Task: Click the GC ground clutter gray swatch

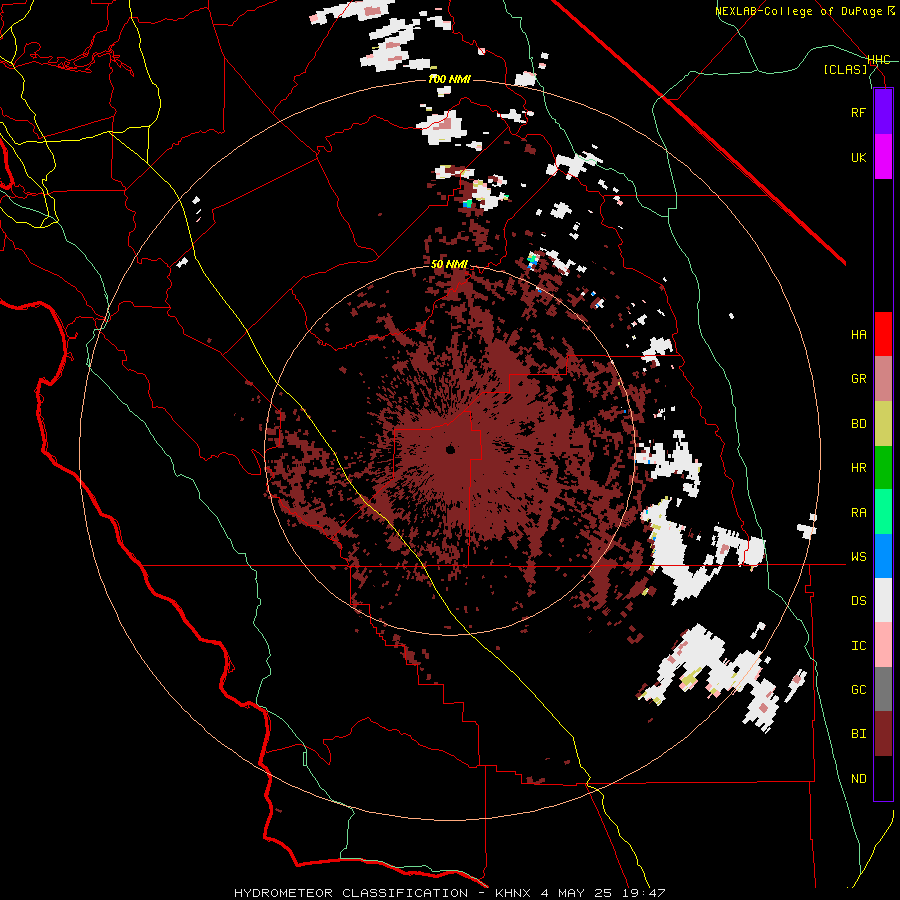Action: click(883, 689)
